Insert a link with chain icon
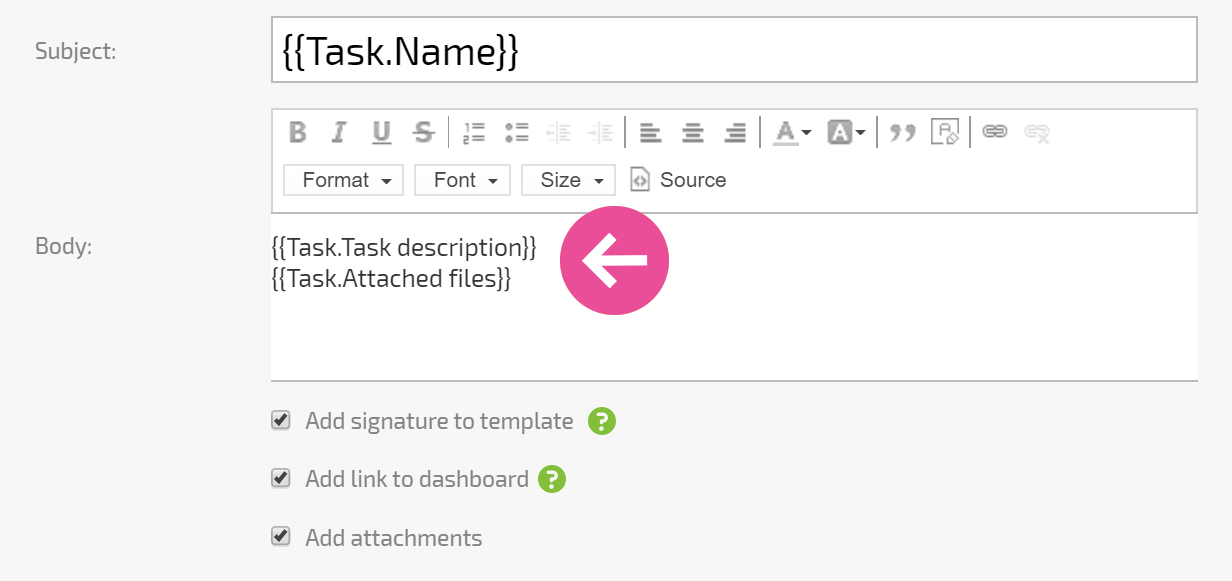 click(994, 132)
